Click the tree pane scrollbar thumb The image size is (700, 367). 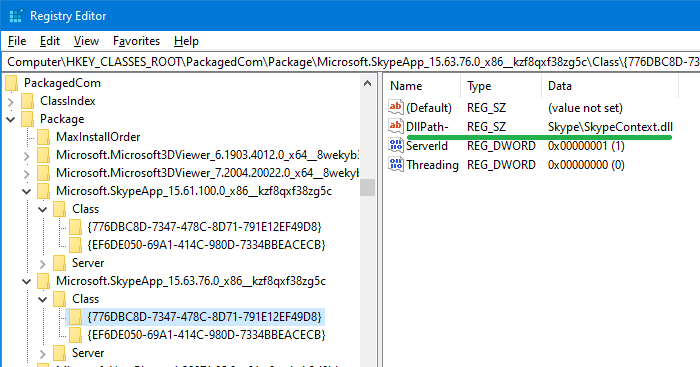point(367,188)
